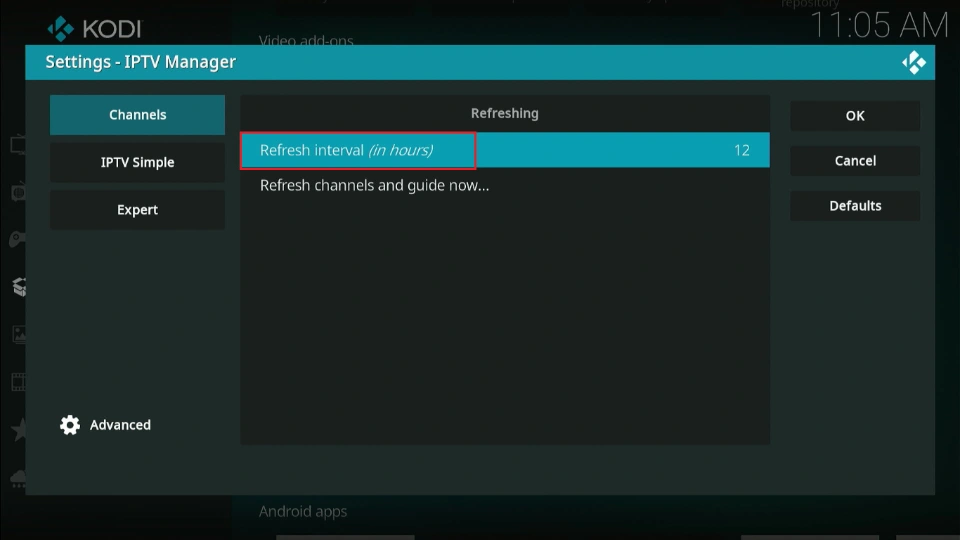Click the Advanced gear icon
This screenshot has width=960, height=540.
click(x=70, y=425)
